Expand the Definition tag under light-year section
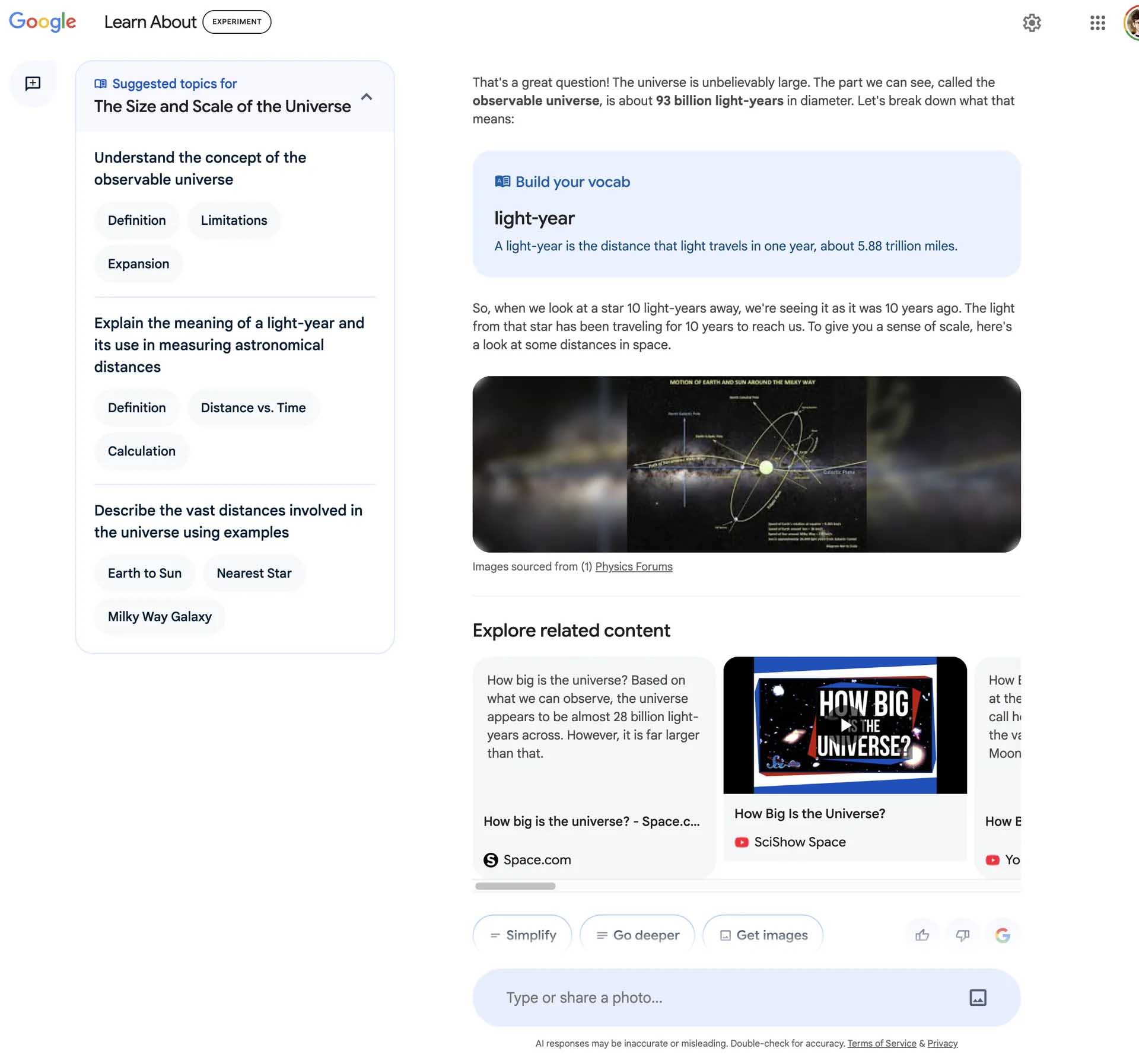 coord(136,407)
